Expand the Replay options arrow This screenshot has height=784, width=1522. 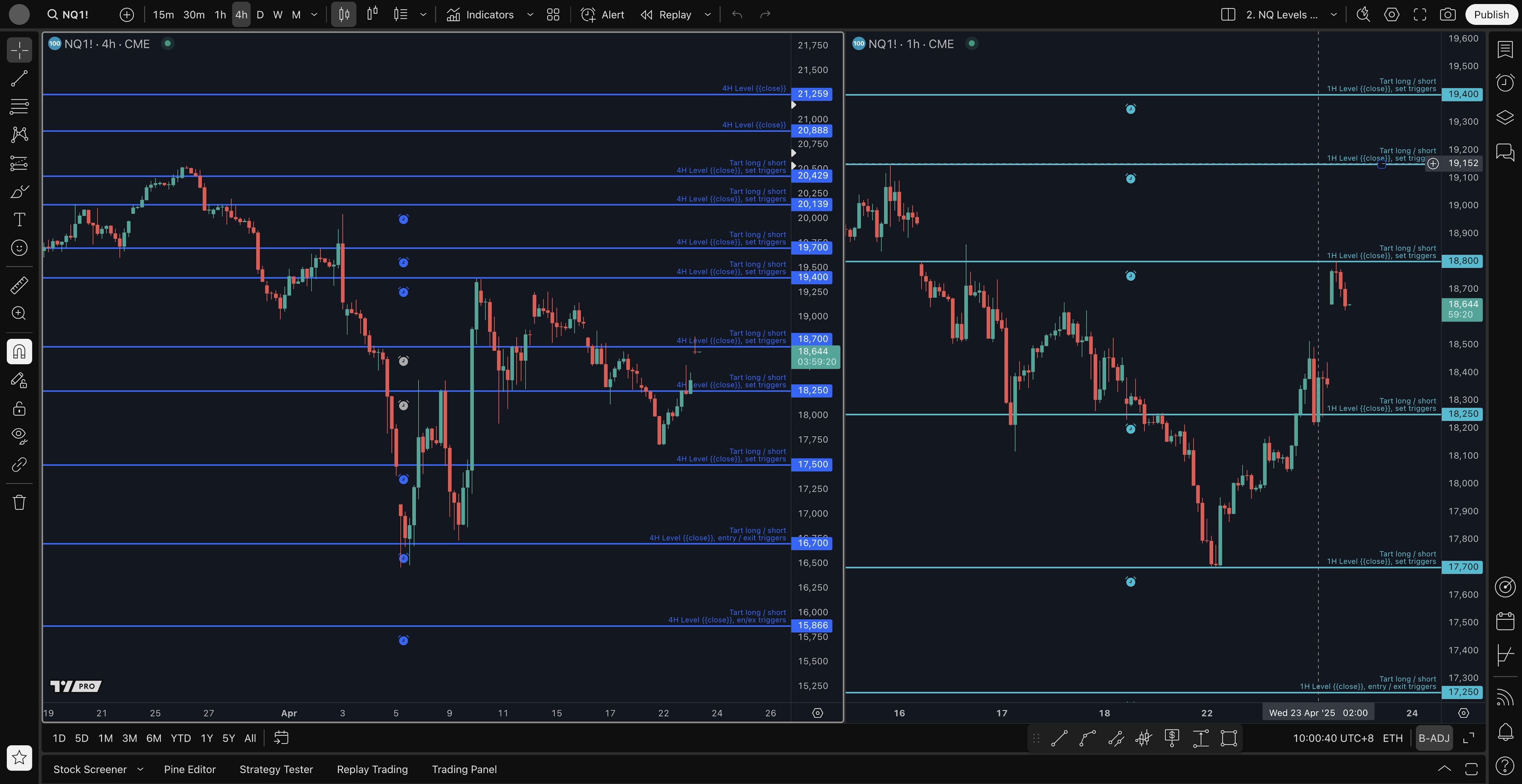point(707,15)
